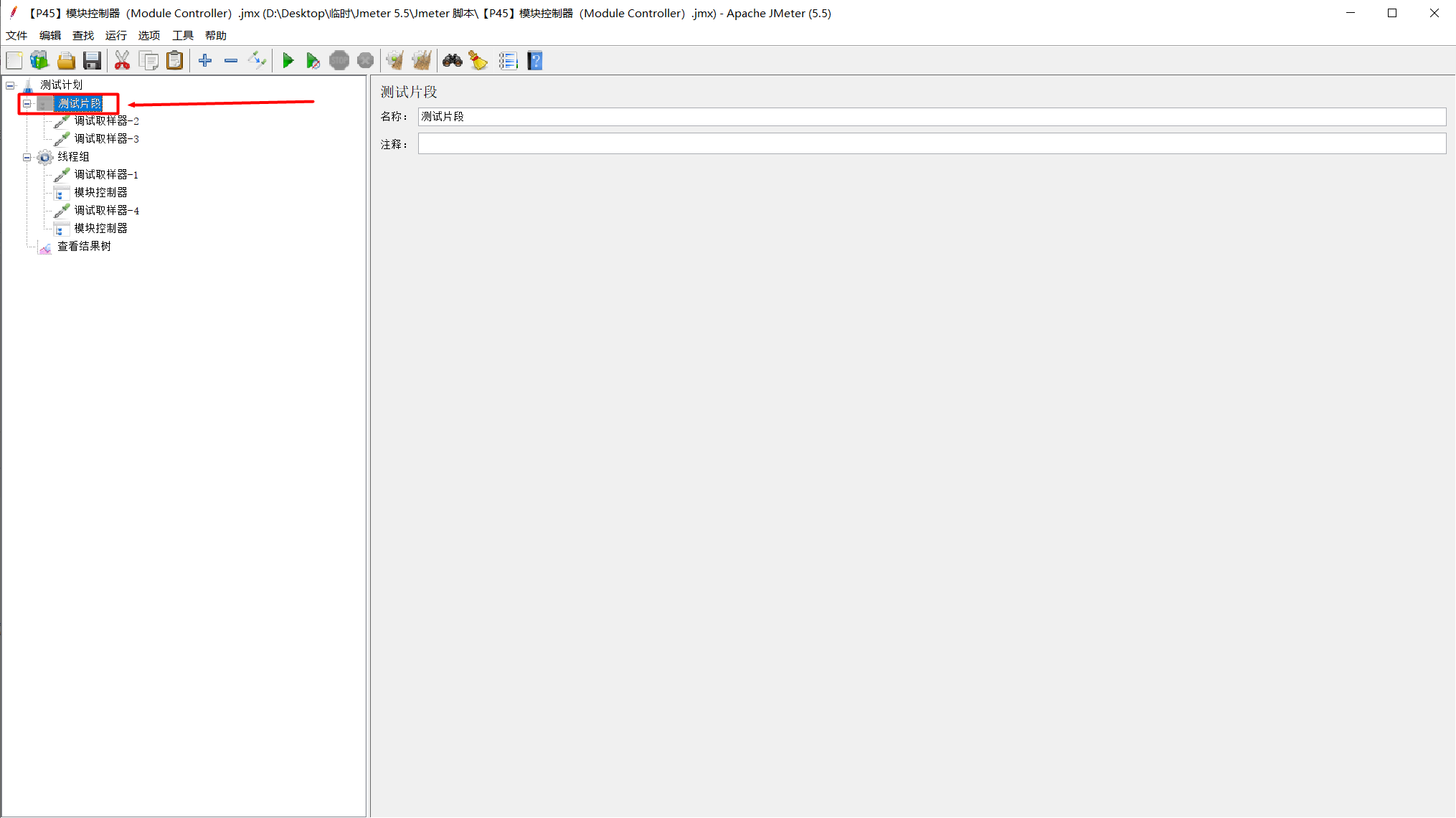
Task: Open the 选项 menu
Action: pyautogui.click(x=149, y=35)
